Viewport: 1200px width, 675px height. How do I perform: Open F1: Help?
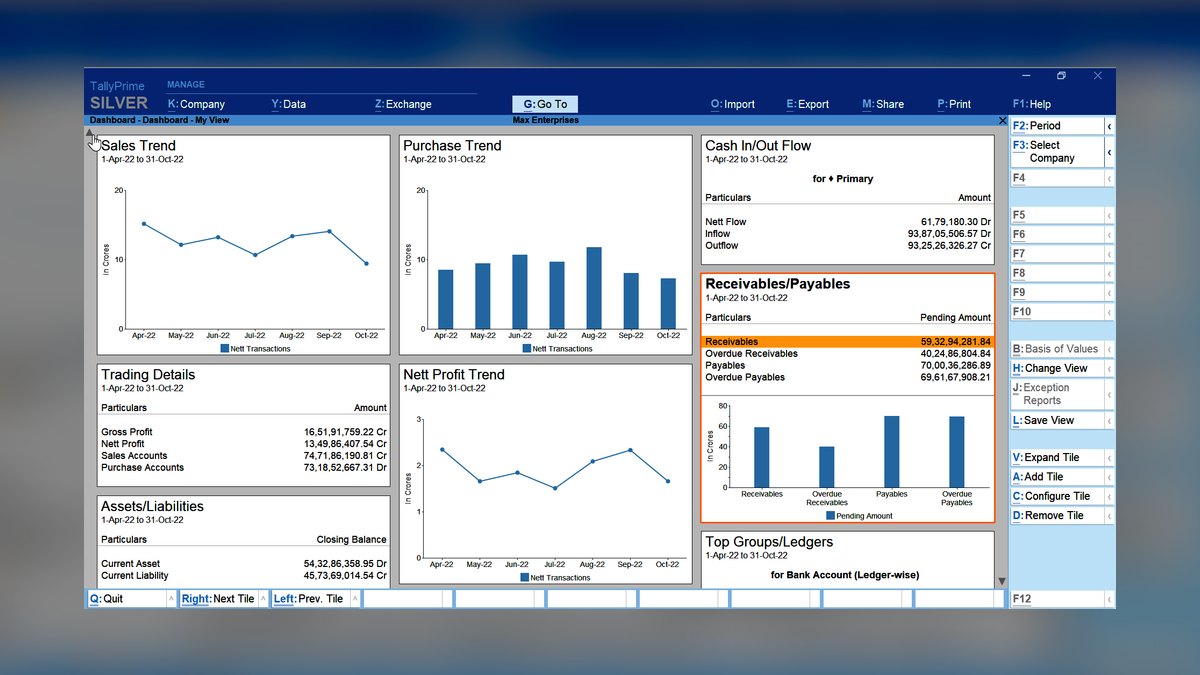(x=1032, y=104)
